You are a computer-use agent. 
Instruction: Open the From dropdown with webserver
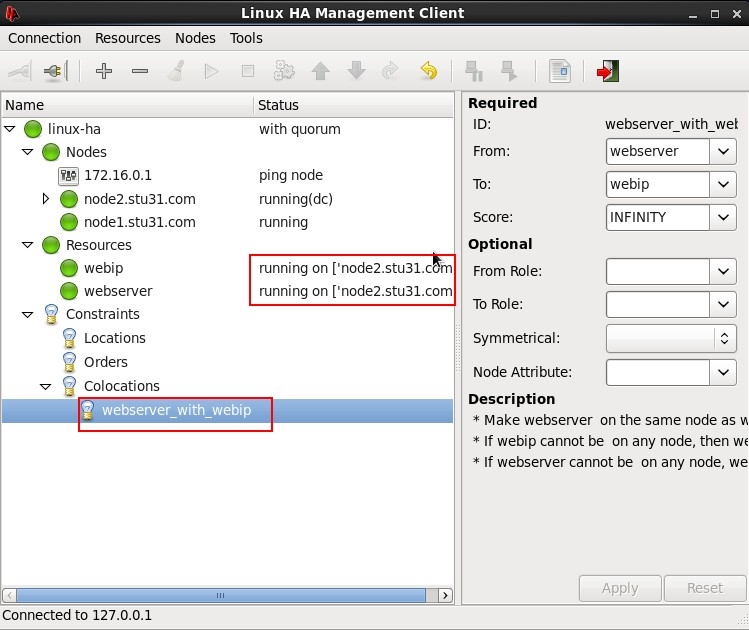coord(723,151)
